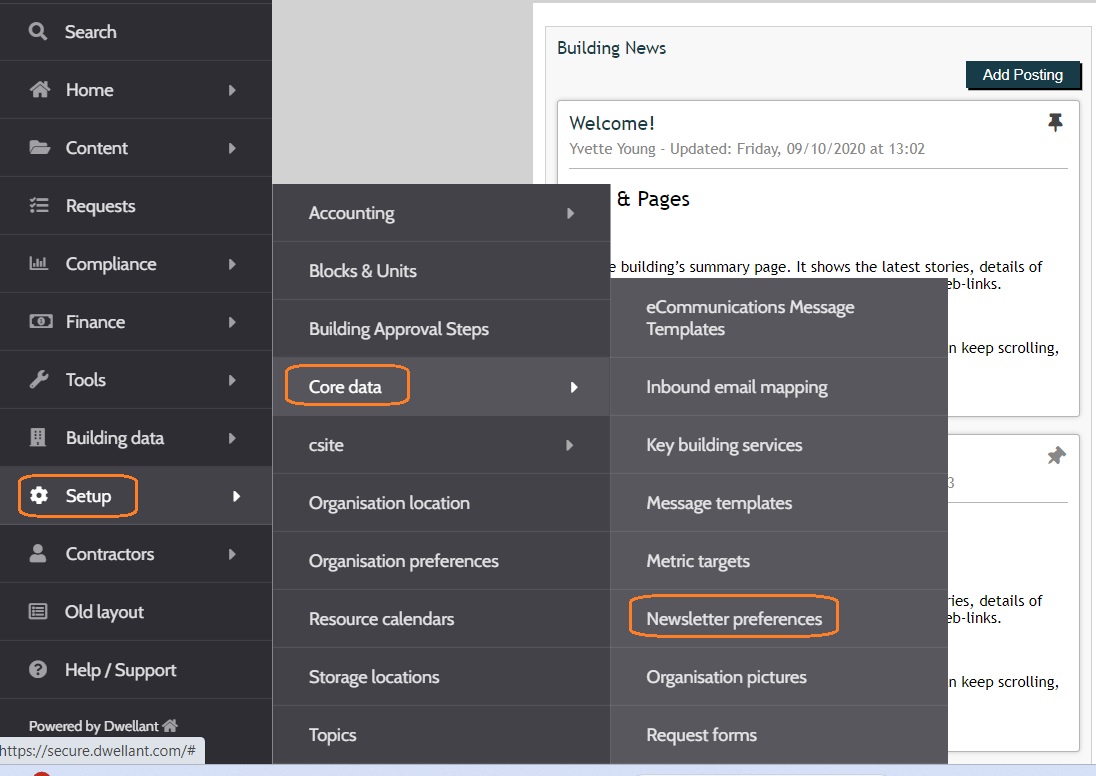Click the Help / Support question mark icon
The image size is (1096, 776).
pos(38,670)
